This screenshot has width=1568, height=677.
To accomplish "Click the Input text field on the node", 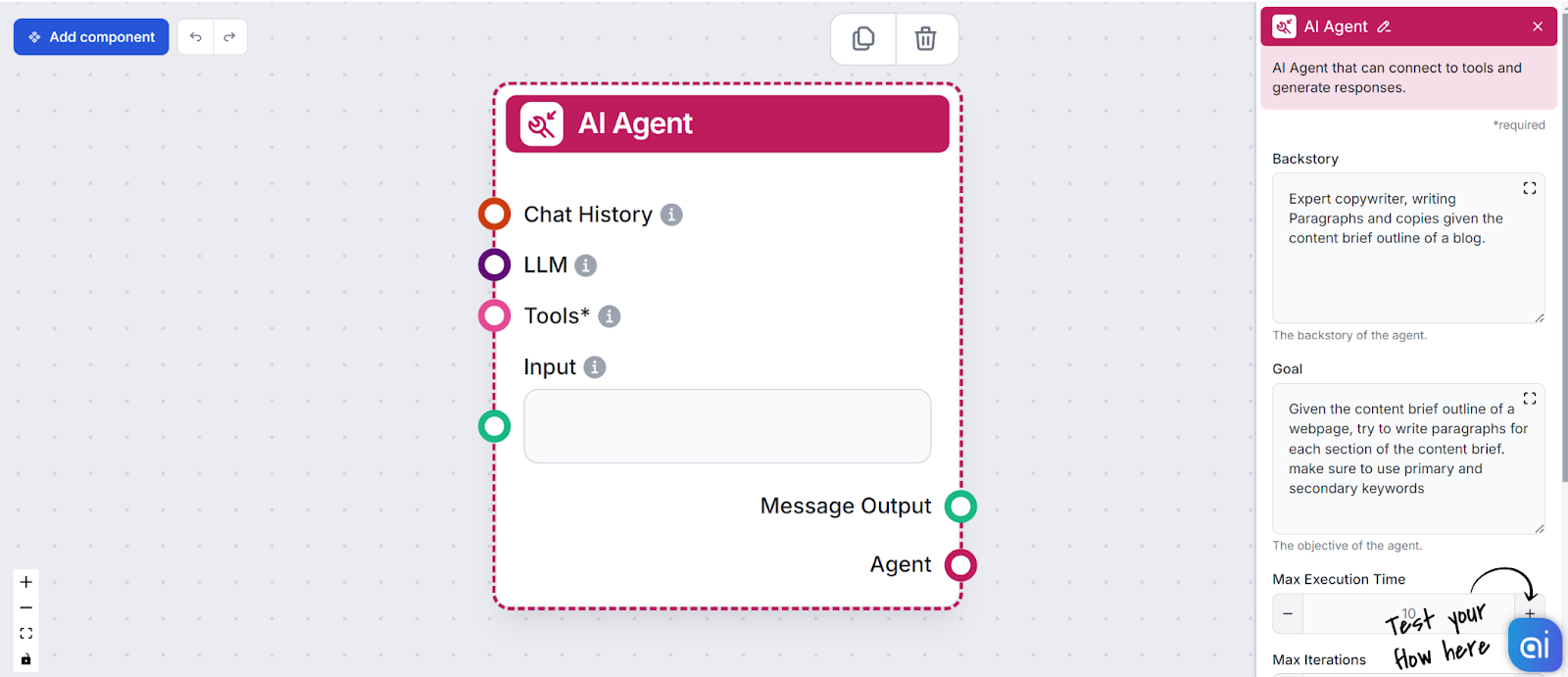I will (726, 426).
